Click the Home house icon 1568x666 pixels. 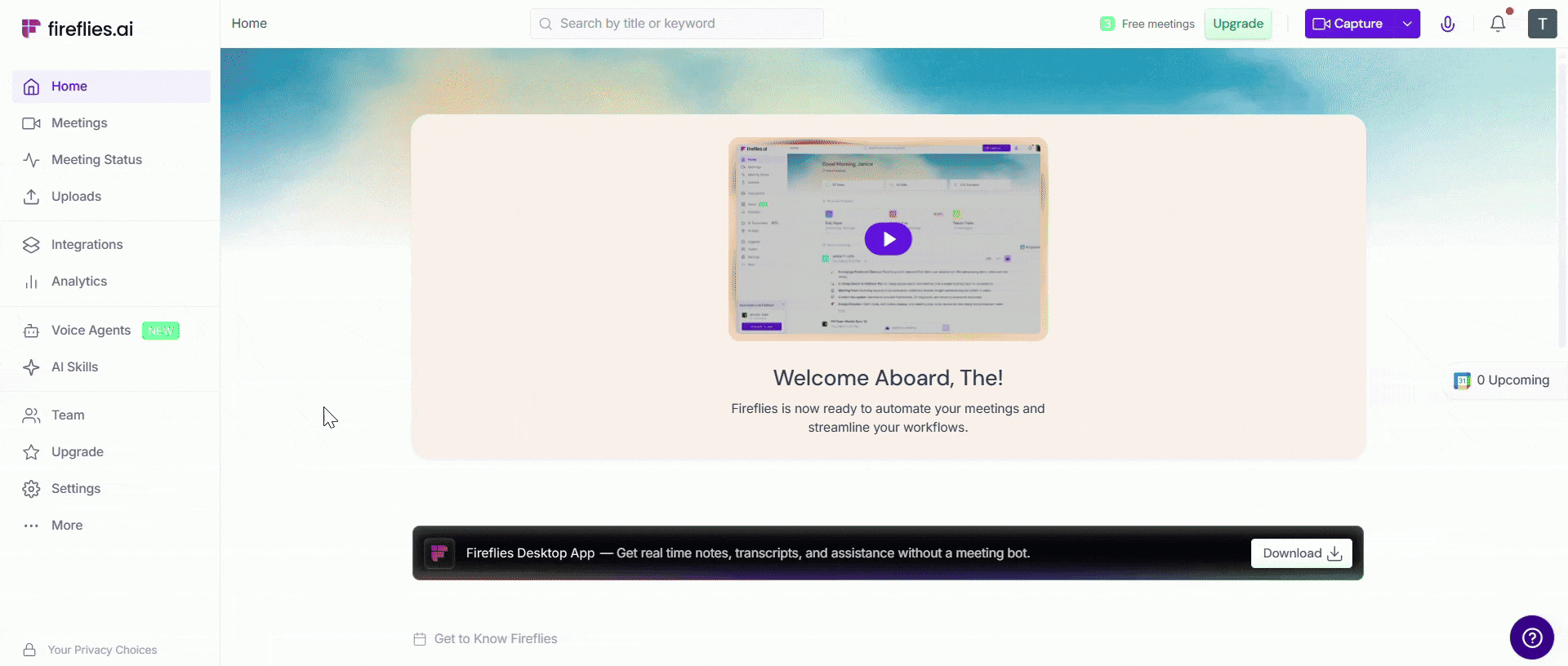(31, 87)
